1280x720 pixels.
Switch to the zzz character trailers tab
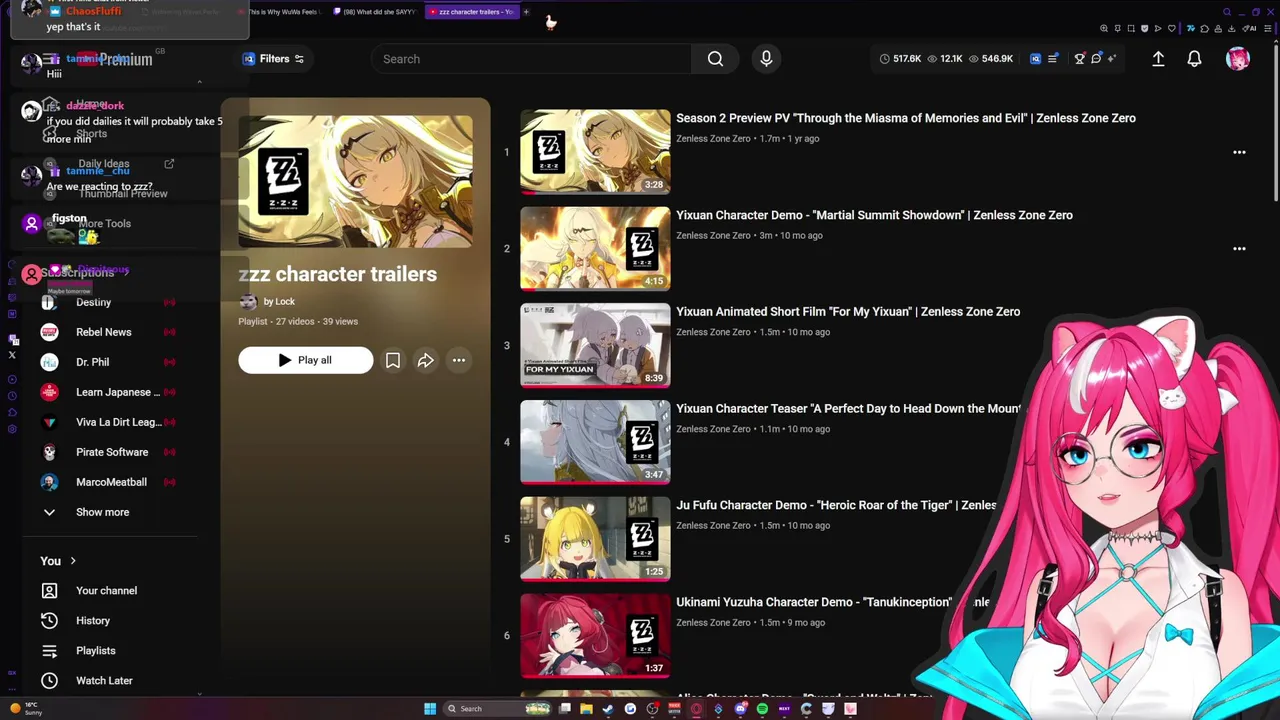[x=474, y=12]
